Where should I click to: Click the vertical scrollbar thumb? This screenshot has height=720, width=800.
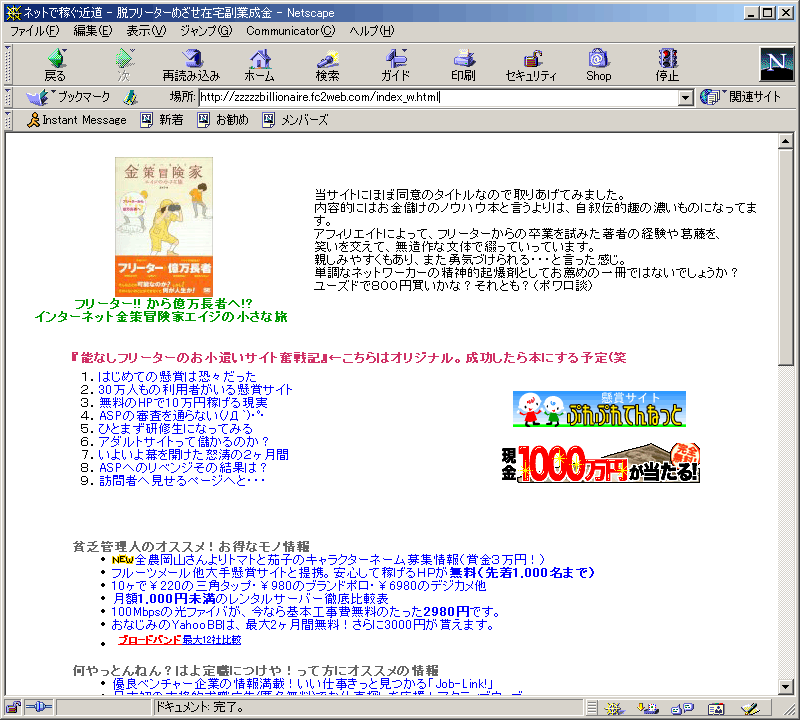pos(786,257)
